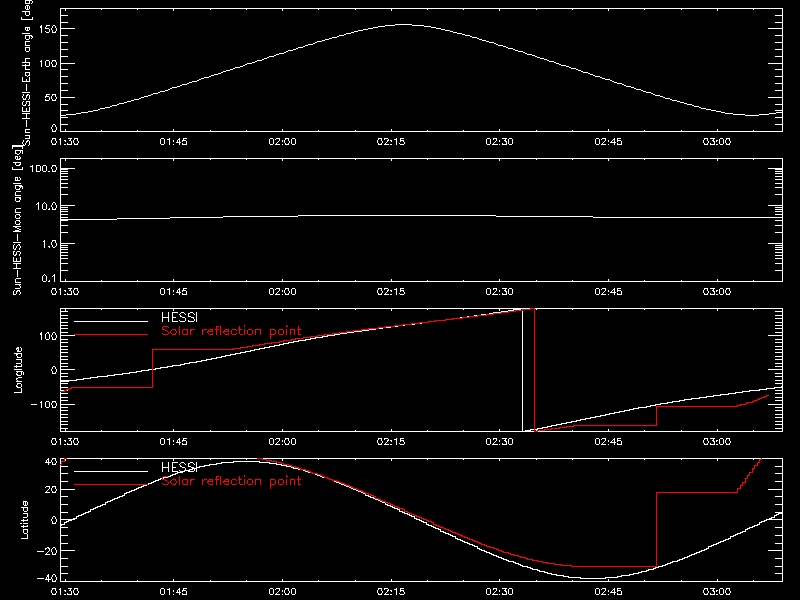Click 01:45 time label under Latitude plot

(x=173, y=592)
